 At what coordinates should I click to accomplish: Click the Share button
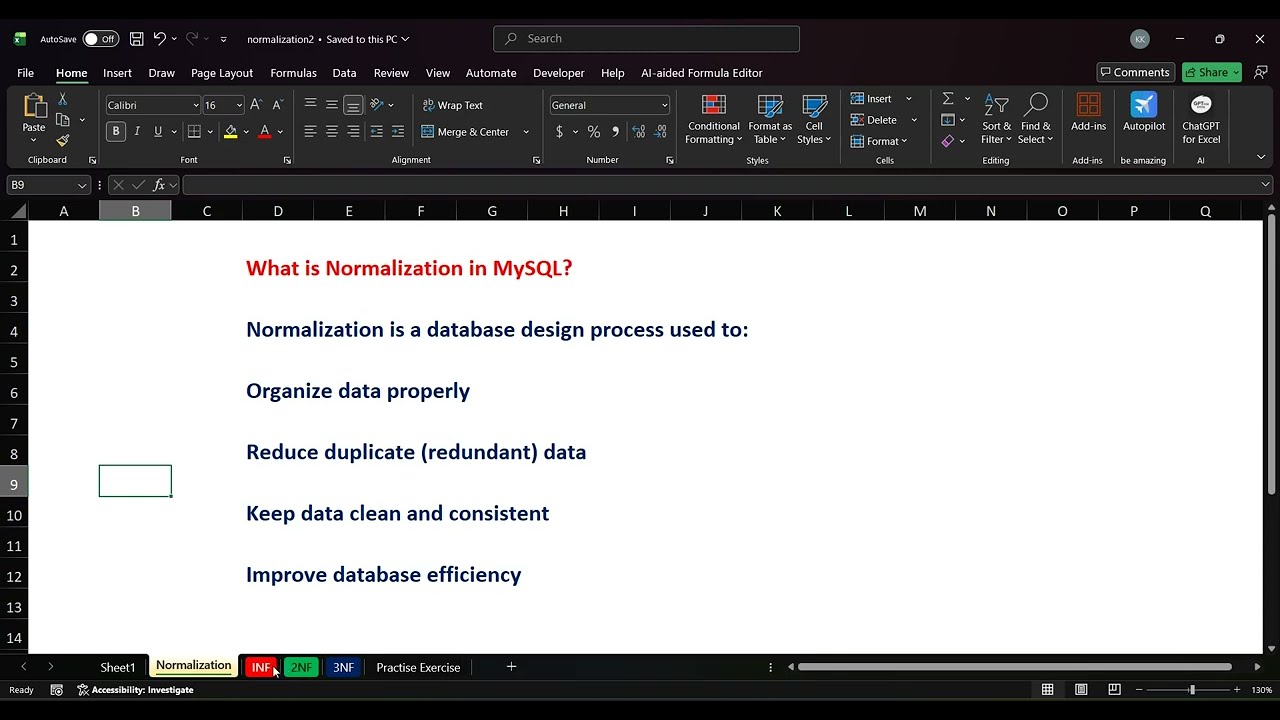1212,72
